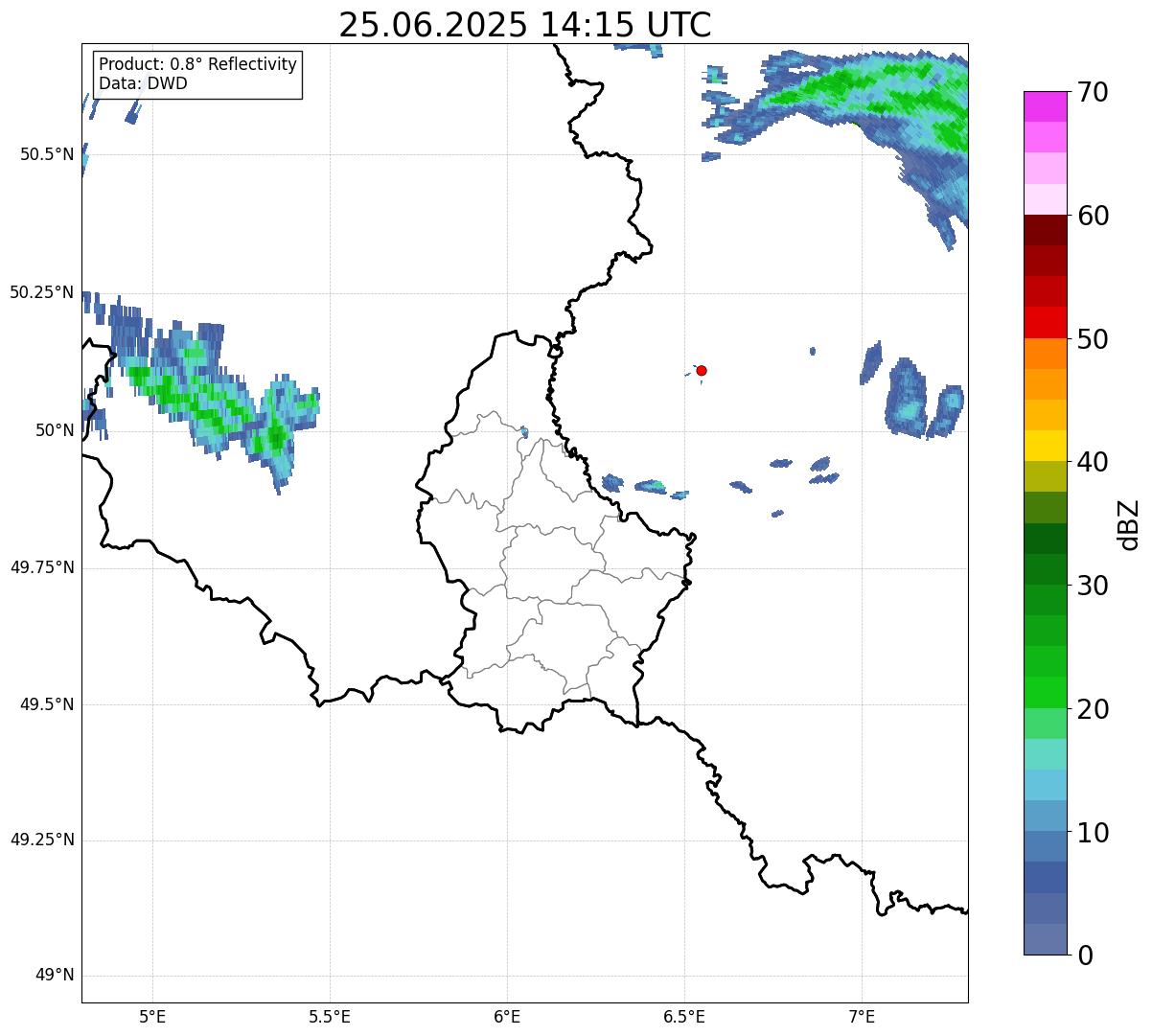The height and width of the screenshot is (1036, 1152).
Task: Click the Product: 0.8° Reflectivity label
Action: point(198,64)
